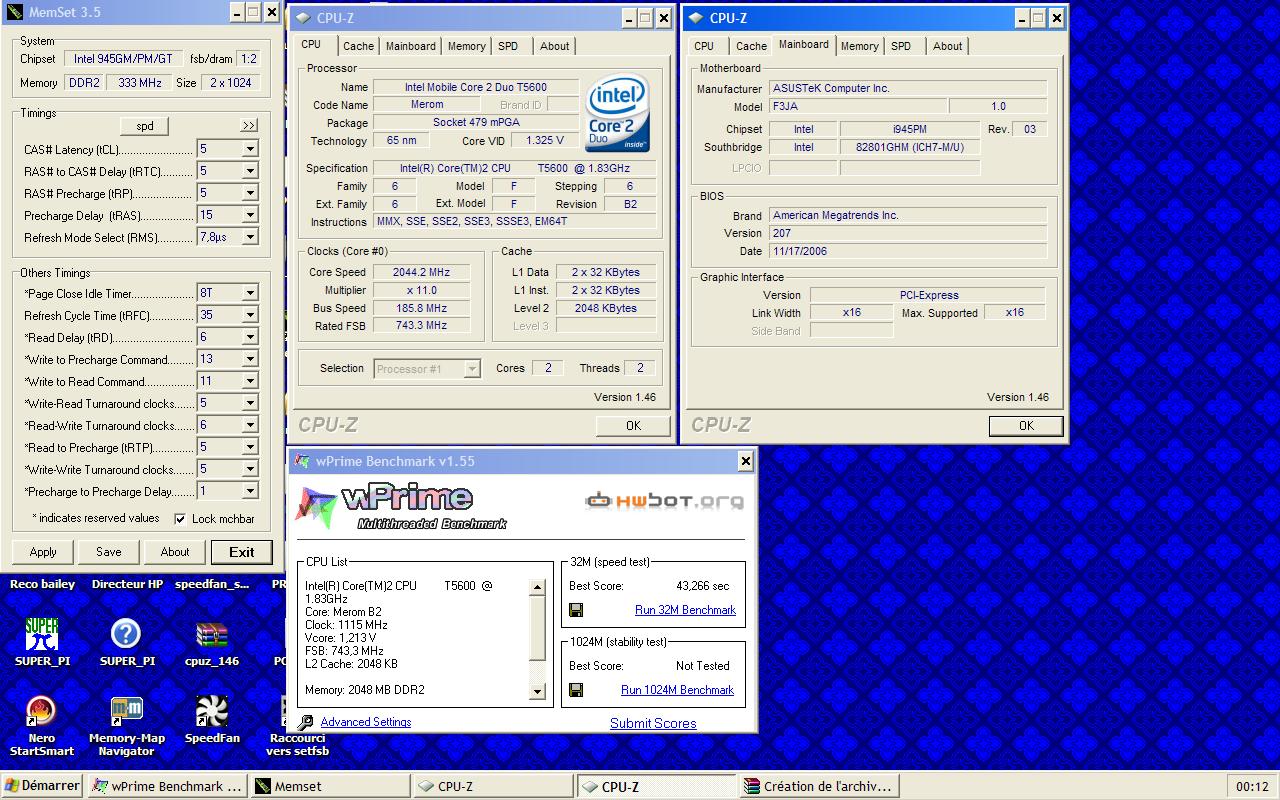
Task: Switch to SPD tab in left CPU-Z window
Action: (508, 46)
